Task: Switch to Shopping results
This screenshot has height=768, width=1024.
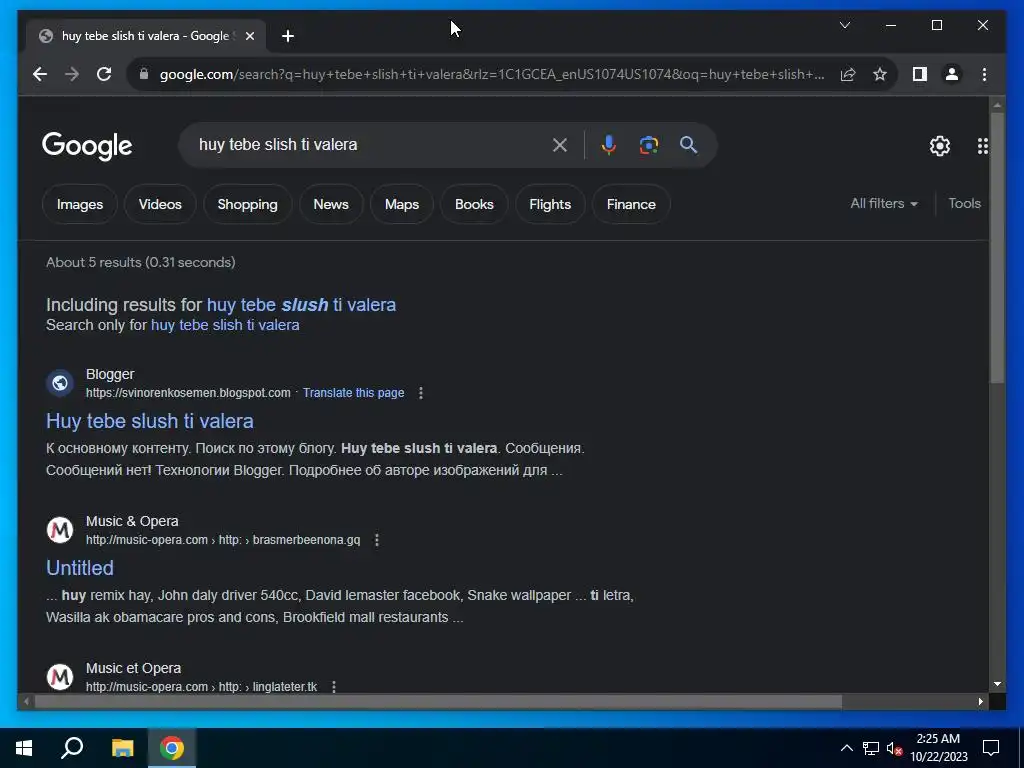Action: (x=248, y=204)
